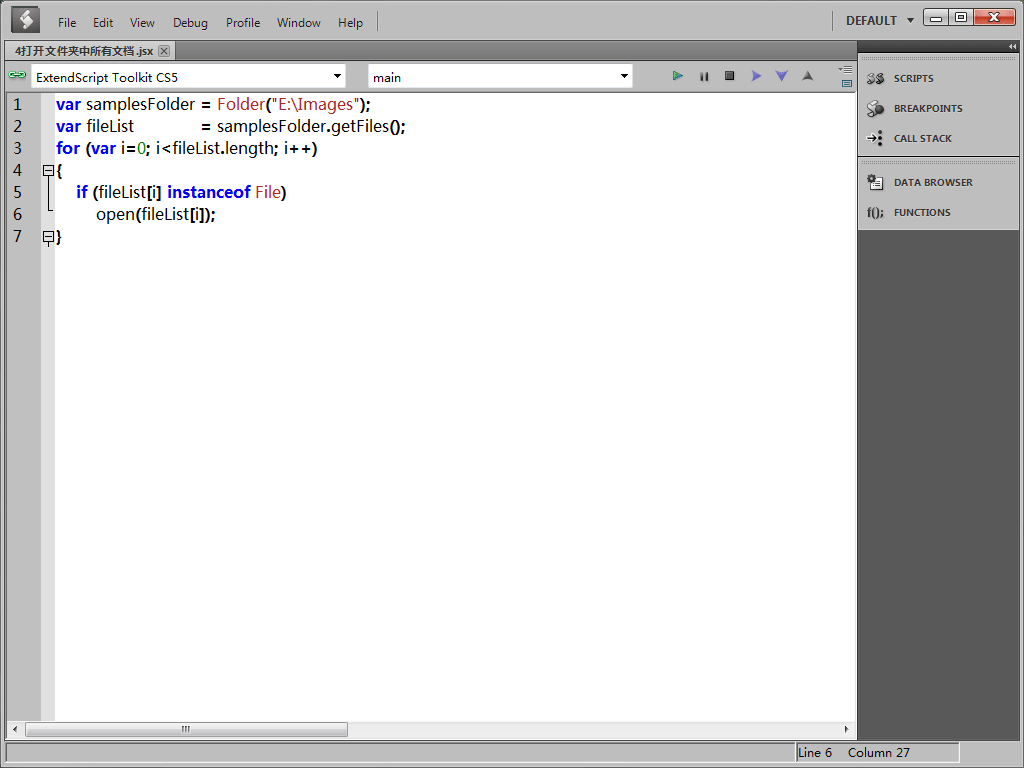1024x768 pixels.
Task: Maximize the ExtendScript Toolkit window
Action: pyautogui.click(x=961, y=18)
